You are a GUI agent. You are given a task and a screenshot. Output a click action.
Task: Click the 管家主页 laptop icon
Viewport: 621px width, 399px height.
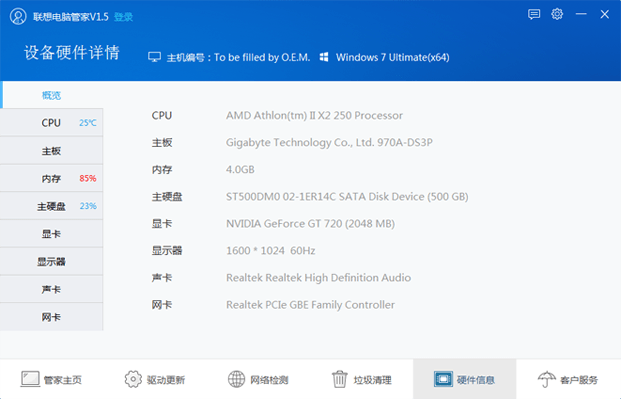(30, 379)
